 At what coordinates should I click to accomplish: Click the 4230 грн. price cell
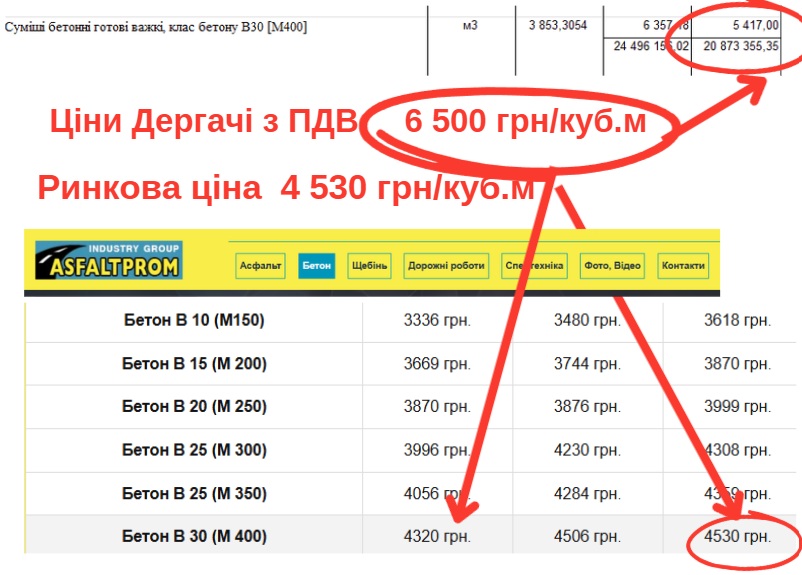[x=587, y=450]
